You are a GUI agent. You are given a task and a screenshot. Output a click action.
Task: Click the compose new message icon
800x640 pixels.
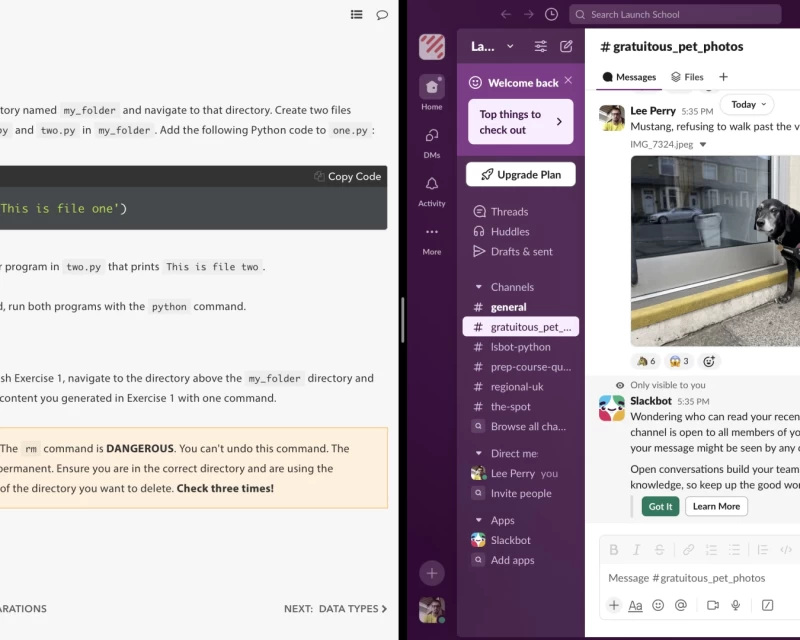[567, 46]
